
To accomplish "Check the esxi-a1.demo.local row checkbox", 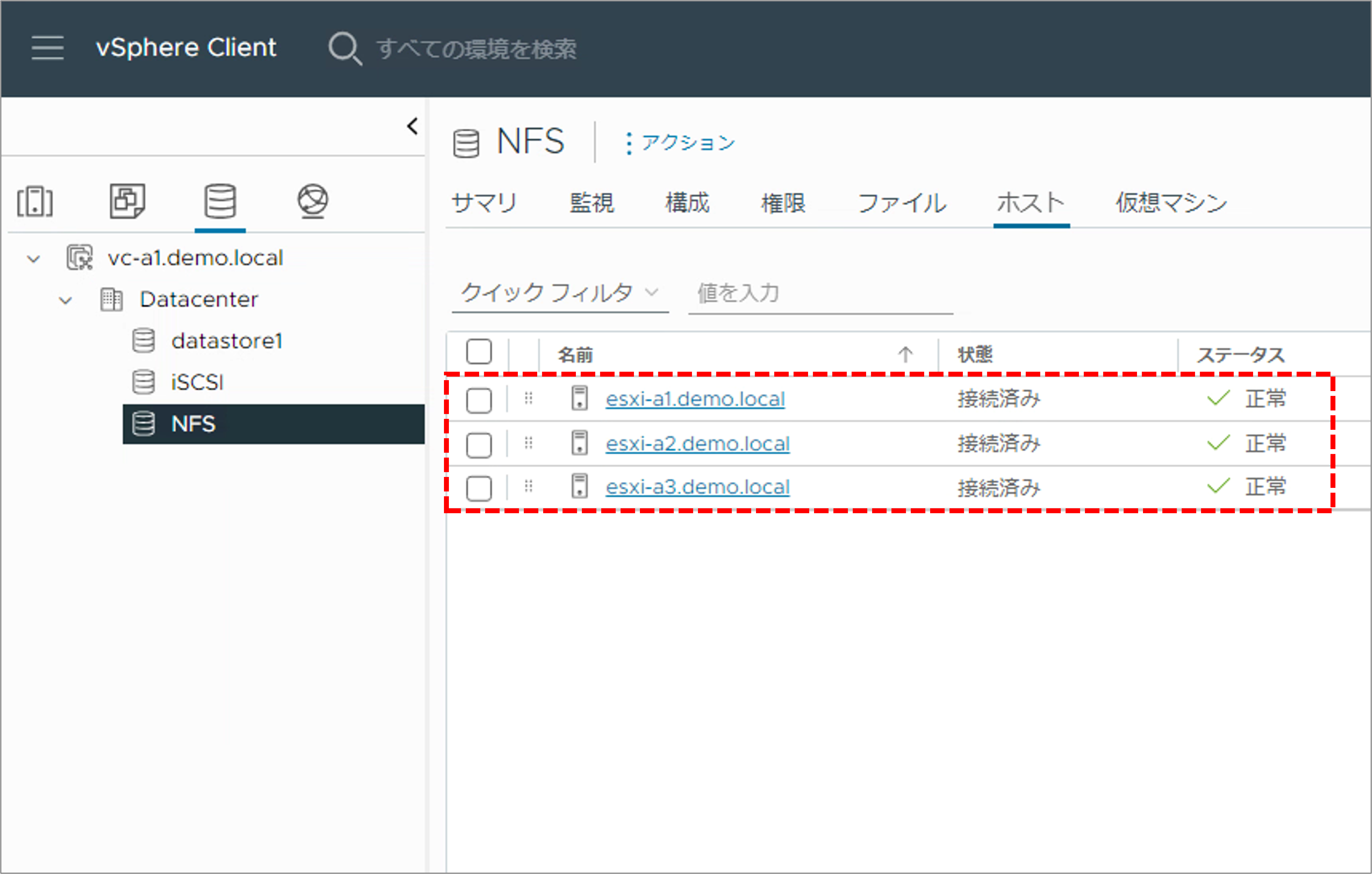I will tap(478, 401).
